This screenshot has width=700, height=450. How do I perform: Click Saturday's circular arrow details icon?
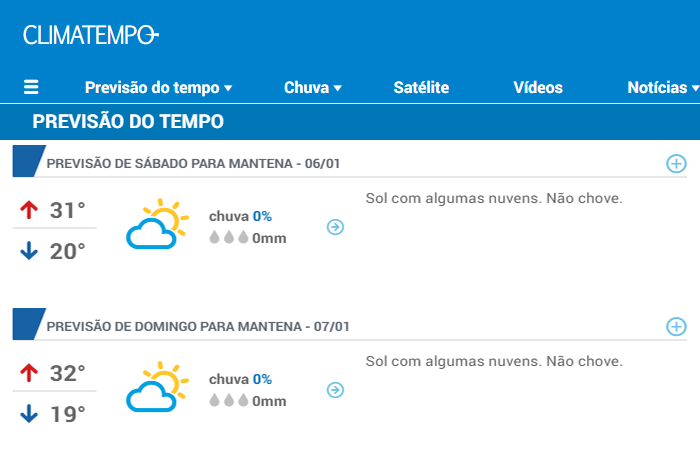coord(335,227)
